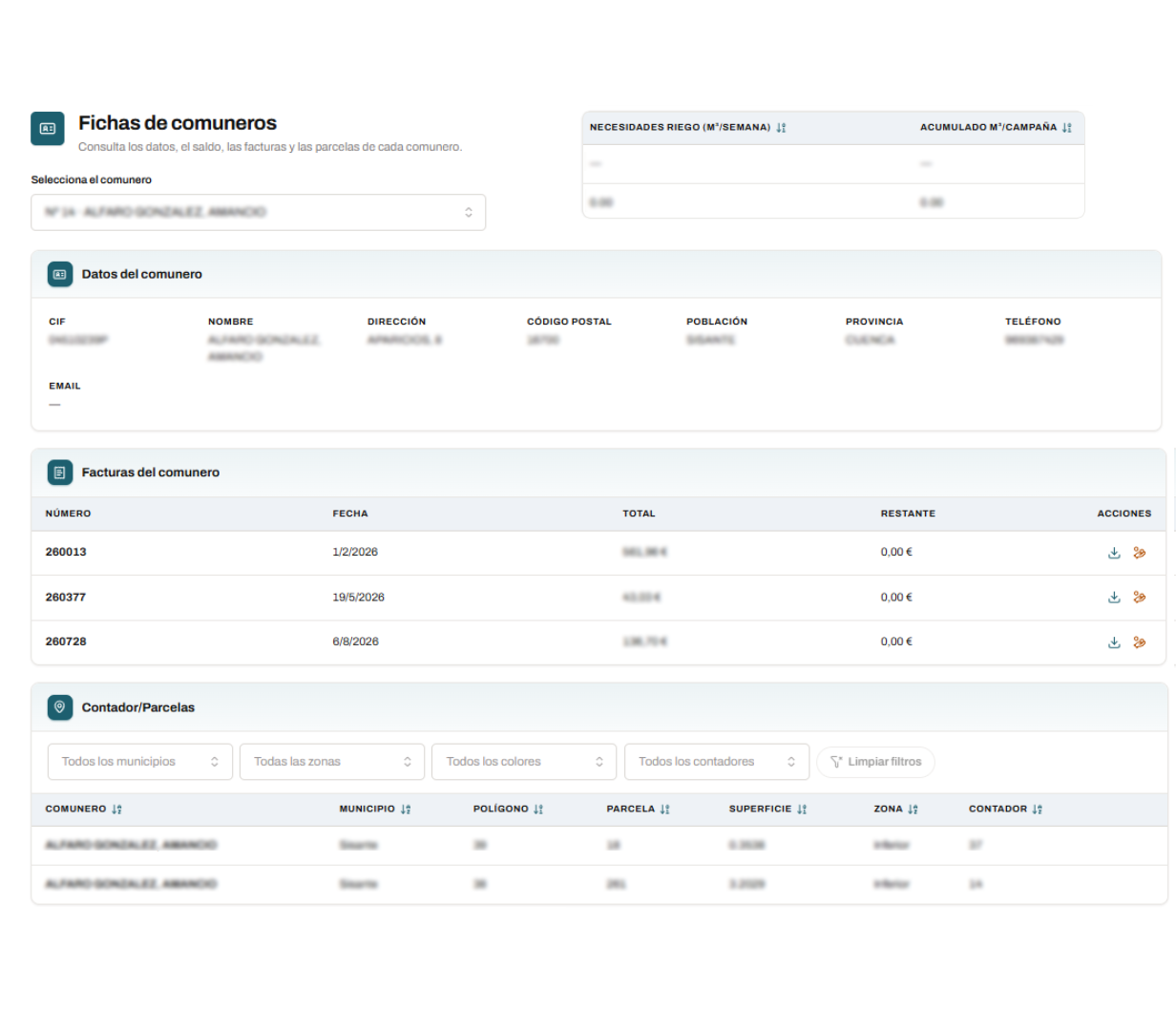Click the ACCIONES column header
Image resolution: width=1176 pixels, height=1031 pixels.
[1124, 514]
